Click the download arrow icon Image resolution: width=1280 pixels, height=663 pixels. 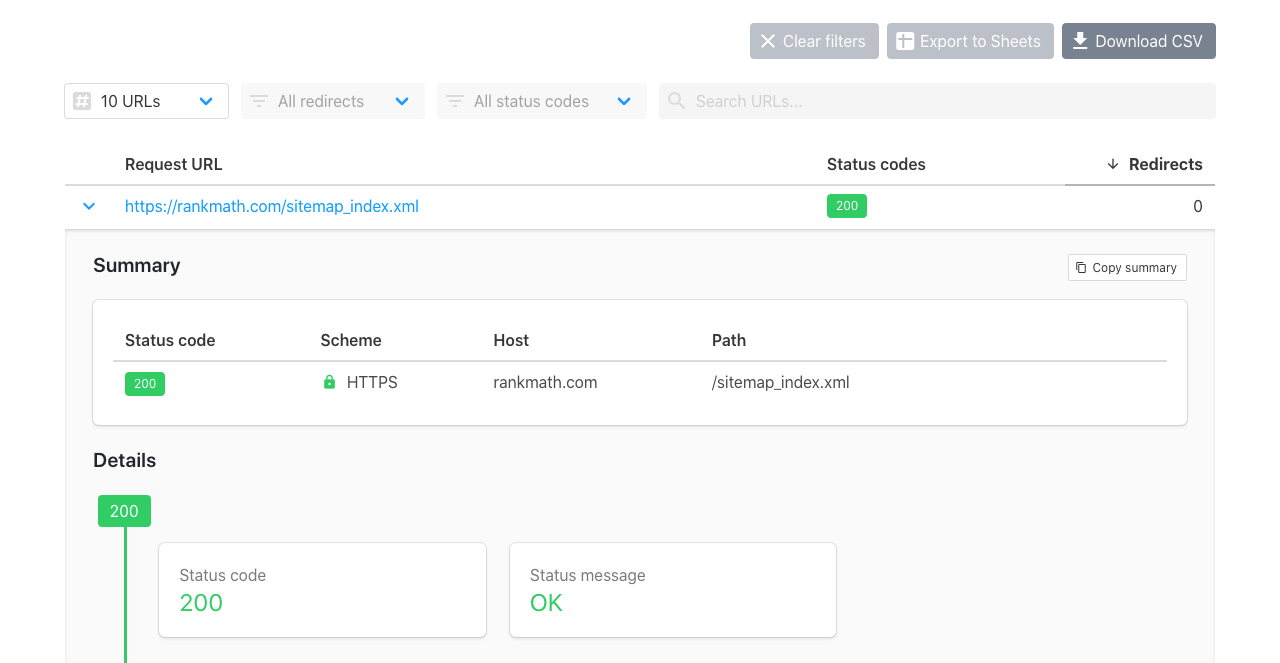1080,41
